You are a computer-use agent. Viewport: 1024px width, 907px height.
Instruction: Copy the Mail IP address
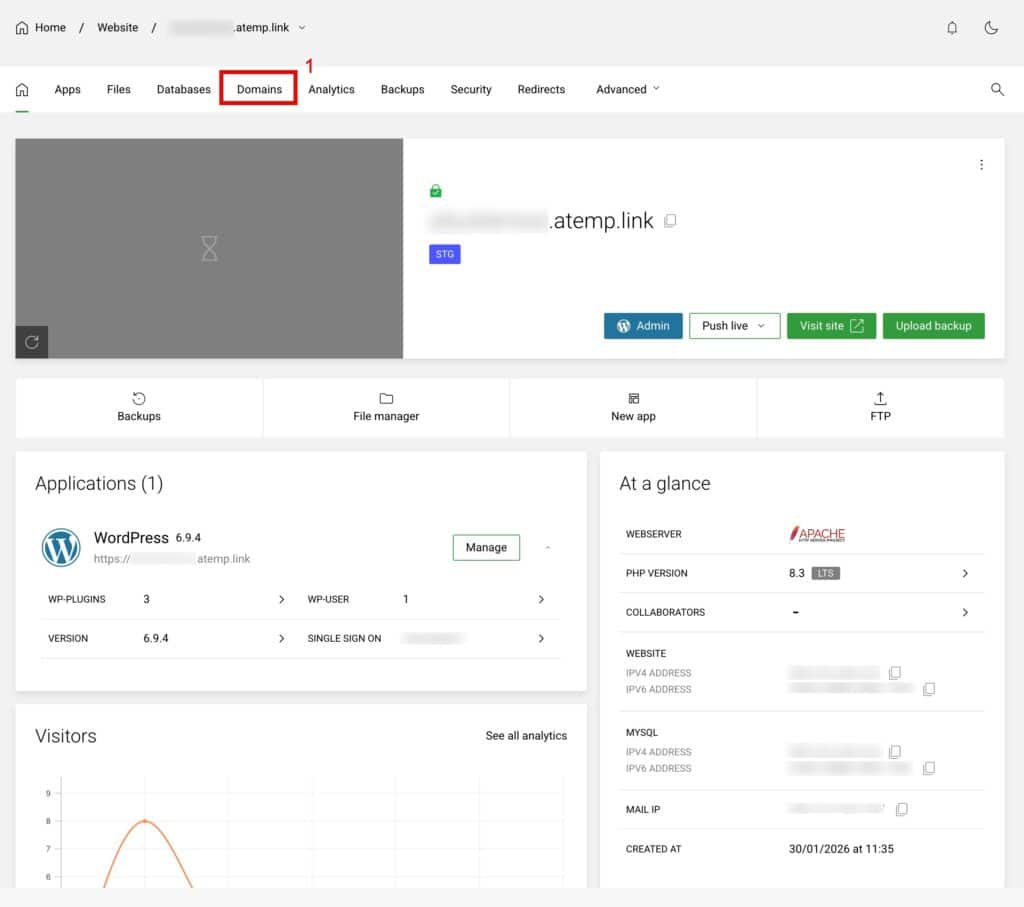coord(901,810)
